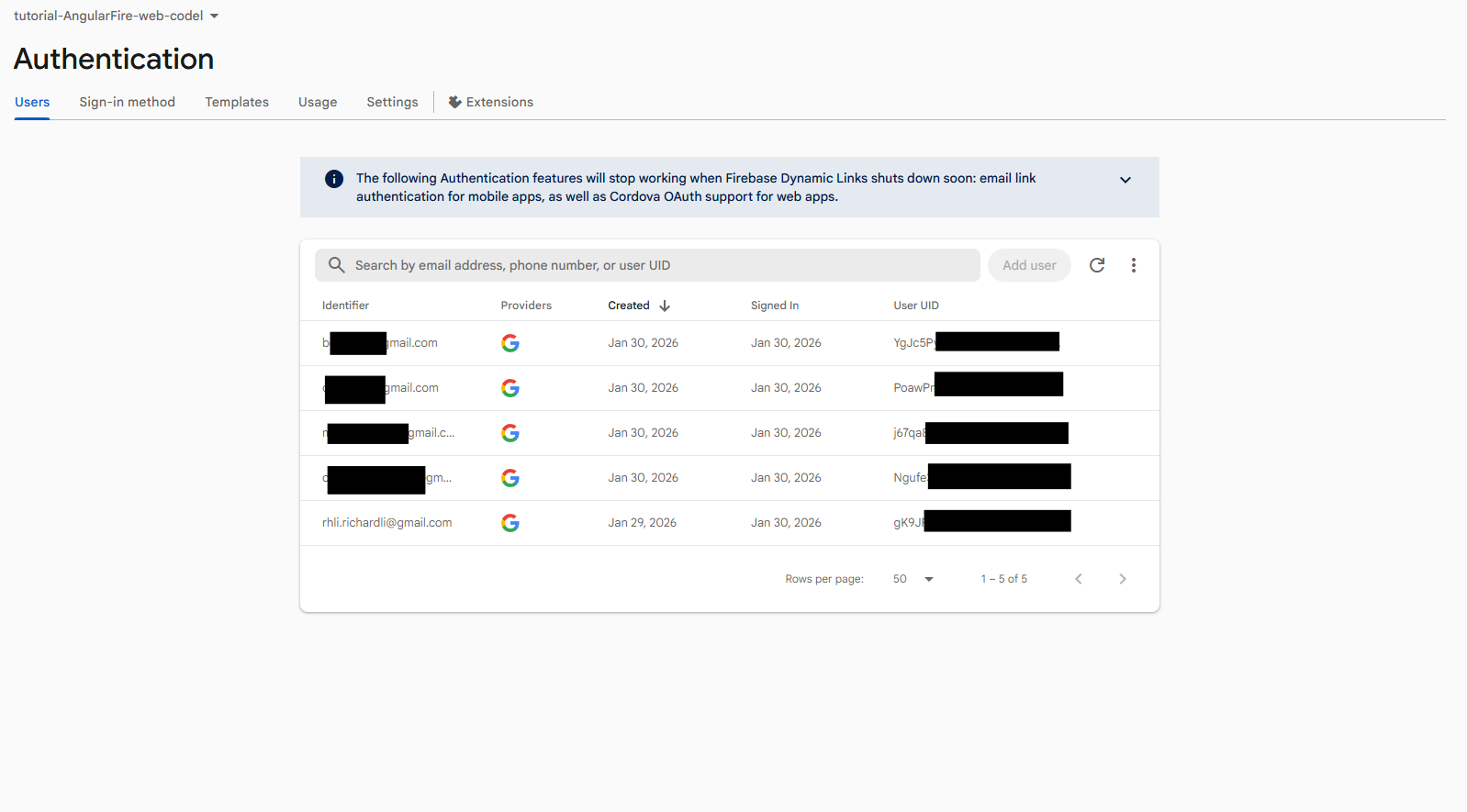Click the gK9J user UID cell
The width and height of the screenshot is (1467, 812).
point(981,522)
